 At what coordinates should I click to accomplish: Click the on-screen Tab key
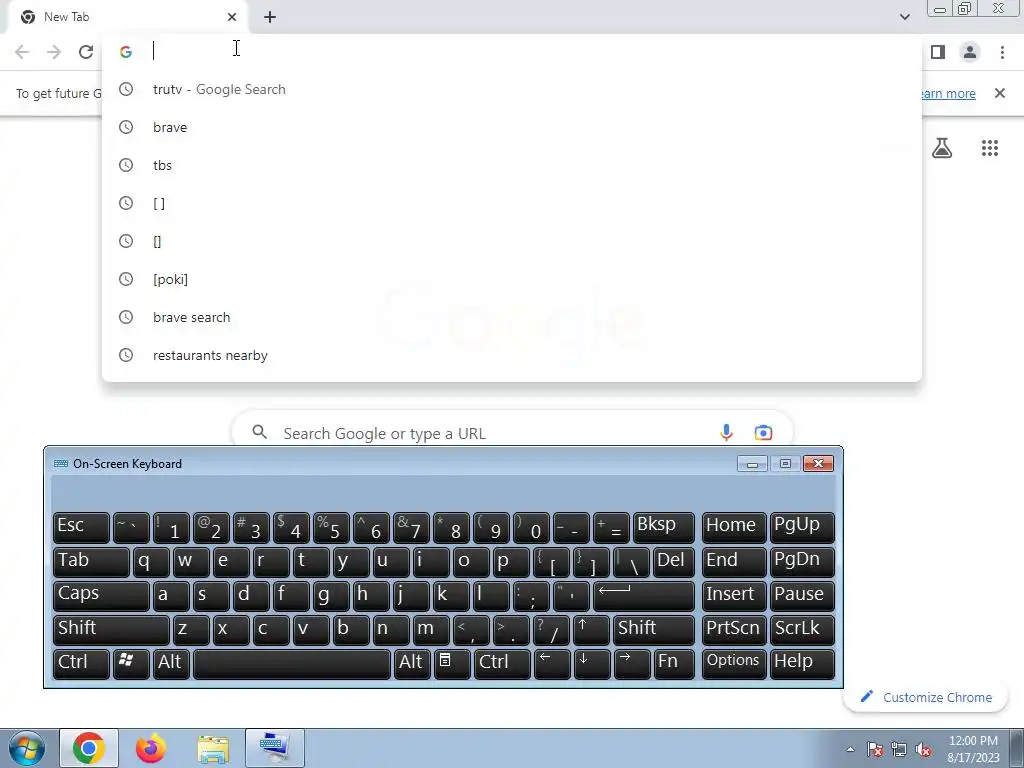coord(91,562)
